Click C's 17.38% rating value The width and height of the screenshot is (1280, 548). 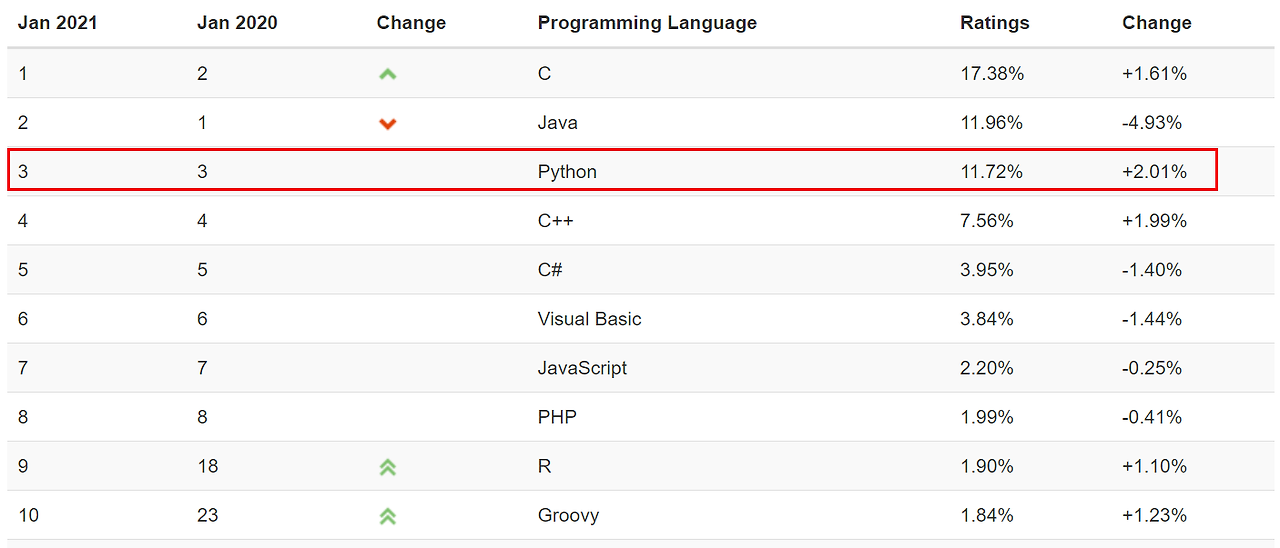(x=991, y=74)
